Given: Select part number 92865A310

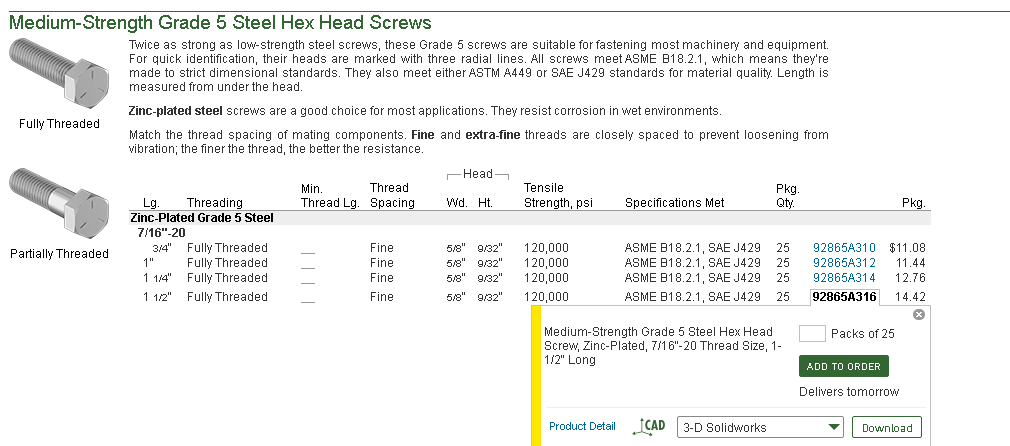Looking at the screenshot, I should [844, 248].
